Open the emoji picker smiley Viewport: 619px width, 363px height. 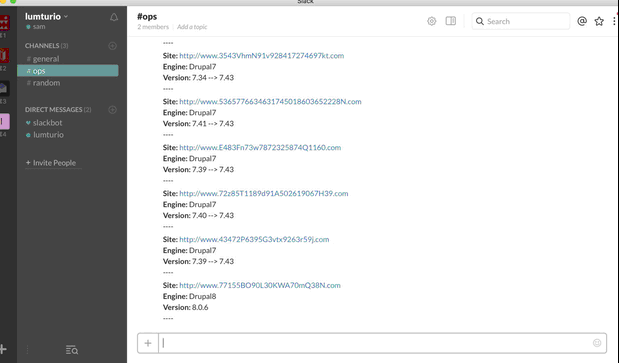(597, 343)
